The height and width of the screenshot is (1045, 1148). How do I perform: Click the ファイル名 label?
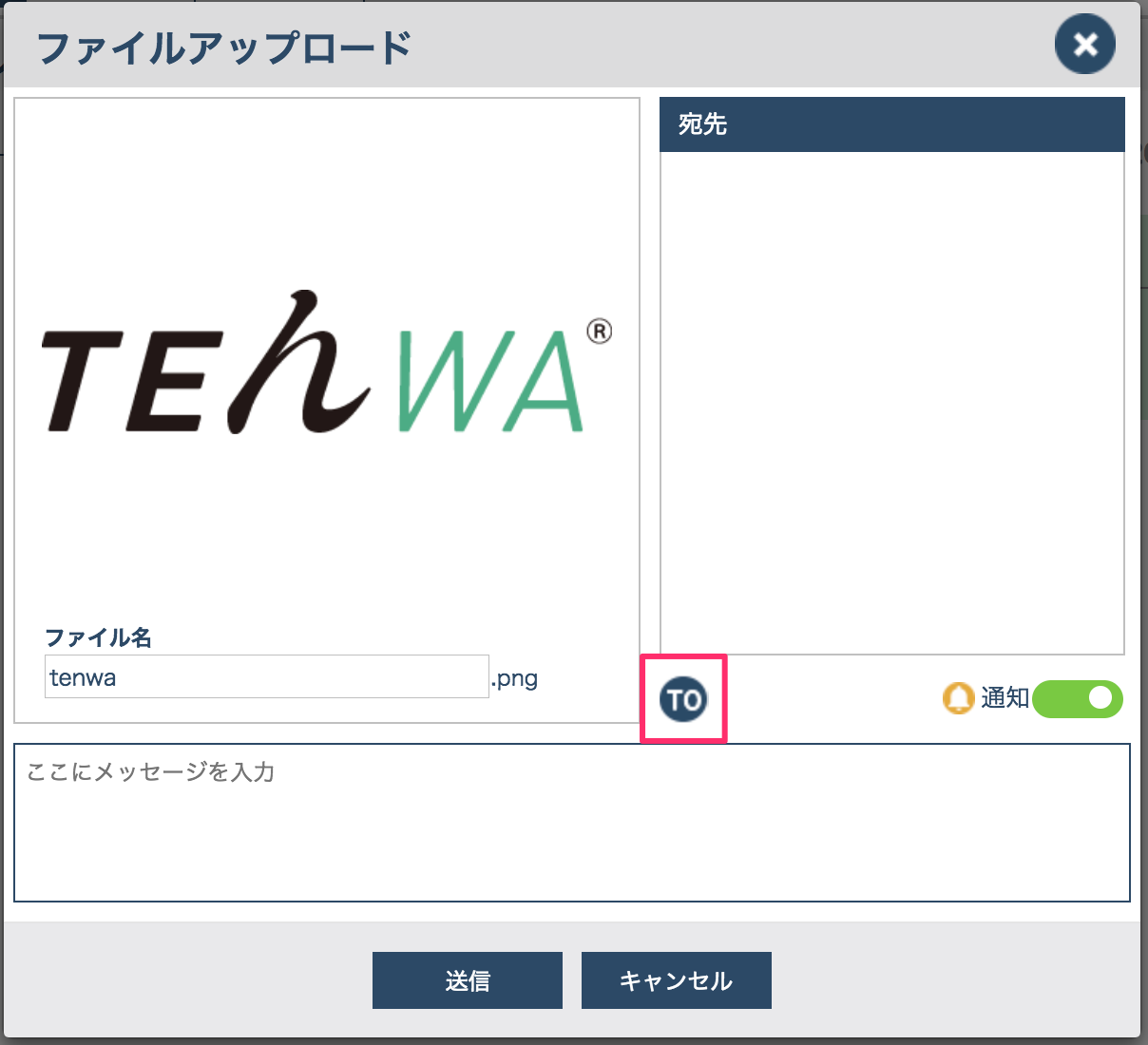tap(99, 637)
